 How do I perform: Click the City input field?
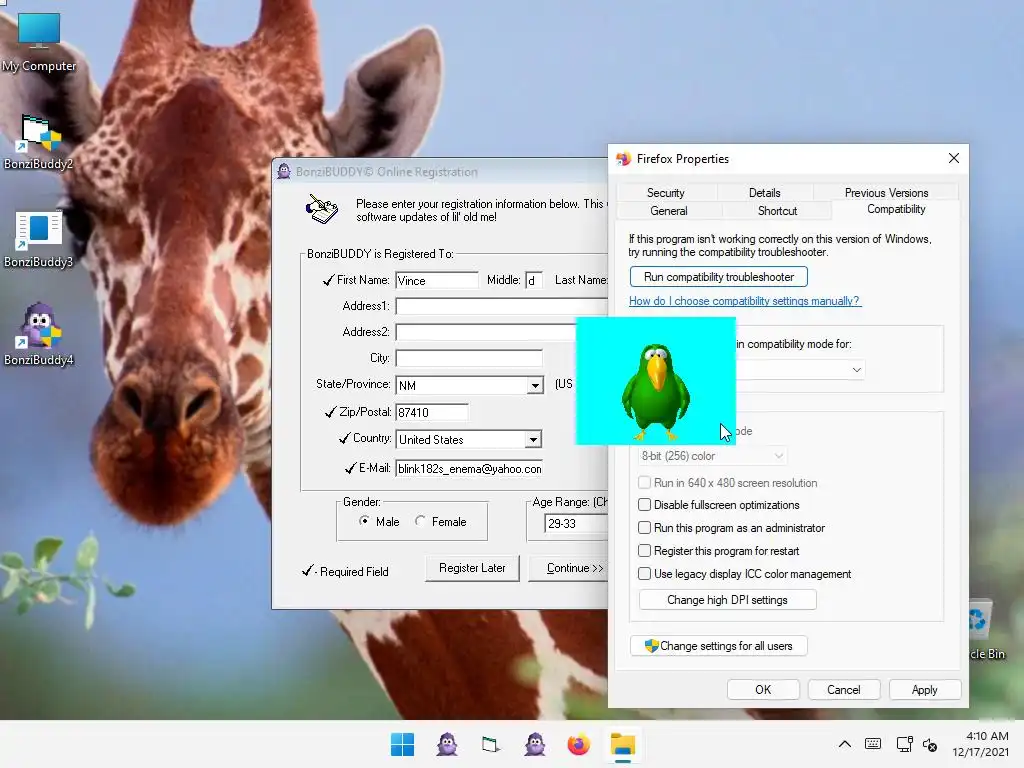tap(469, 359)
